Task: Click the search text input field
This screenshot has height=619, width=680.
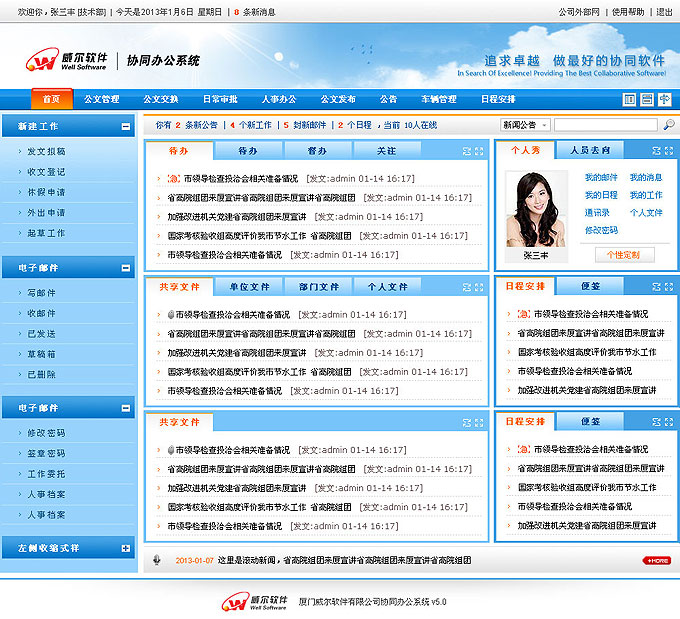Action: pos(606,125)
